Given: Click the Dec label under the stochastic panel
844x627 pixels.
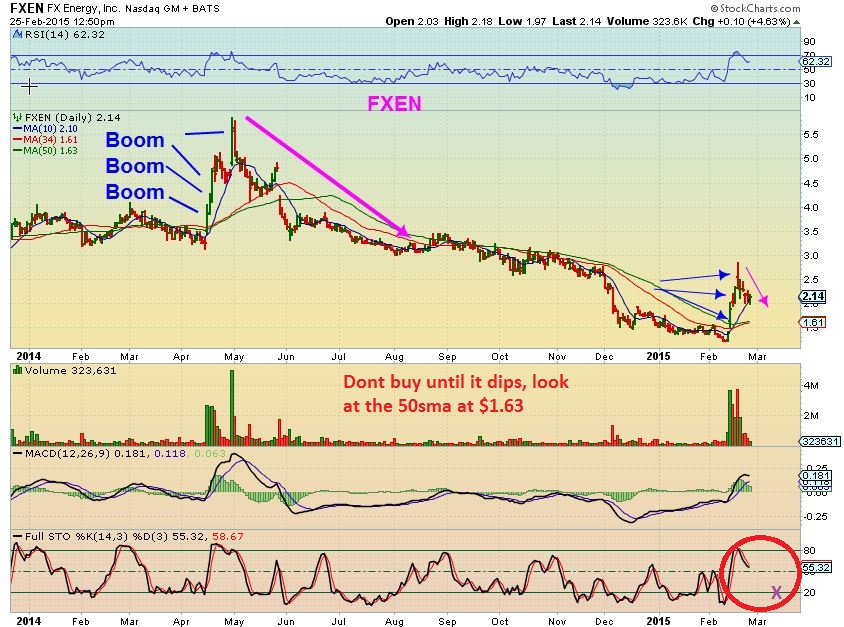Looking at the screenshot, I should coord(604,621).
